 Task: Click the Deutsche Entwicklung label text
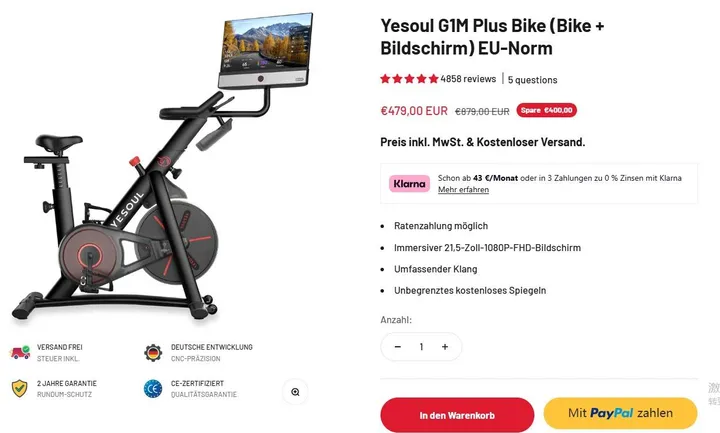click(x=212, y=347)
